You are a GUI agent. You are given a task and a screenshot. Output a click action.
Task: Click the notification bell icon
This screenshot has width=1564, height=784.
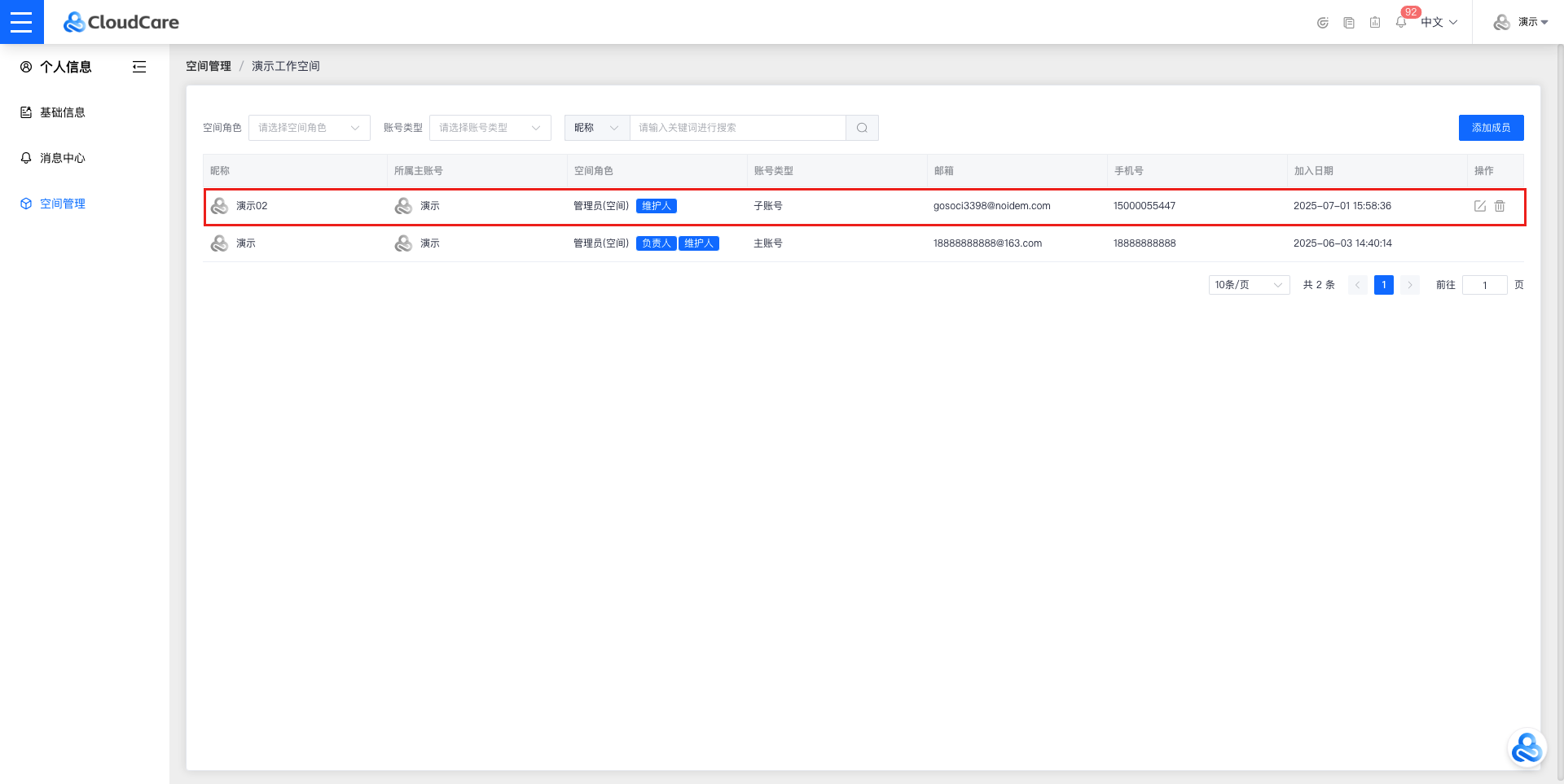[1400, 23]
